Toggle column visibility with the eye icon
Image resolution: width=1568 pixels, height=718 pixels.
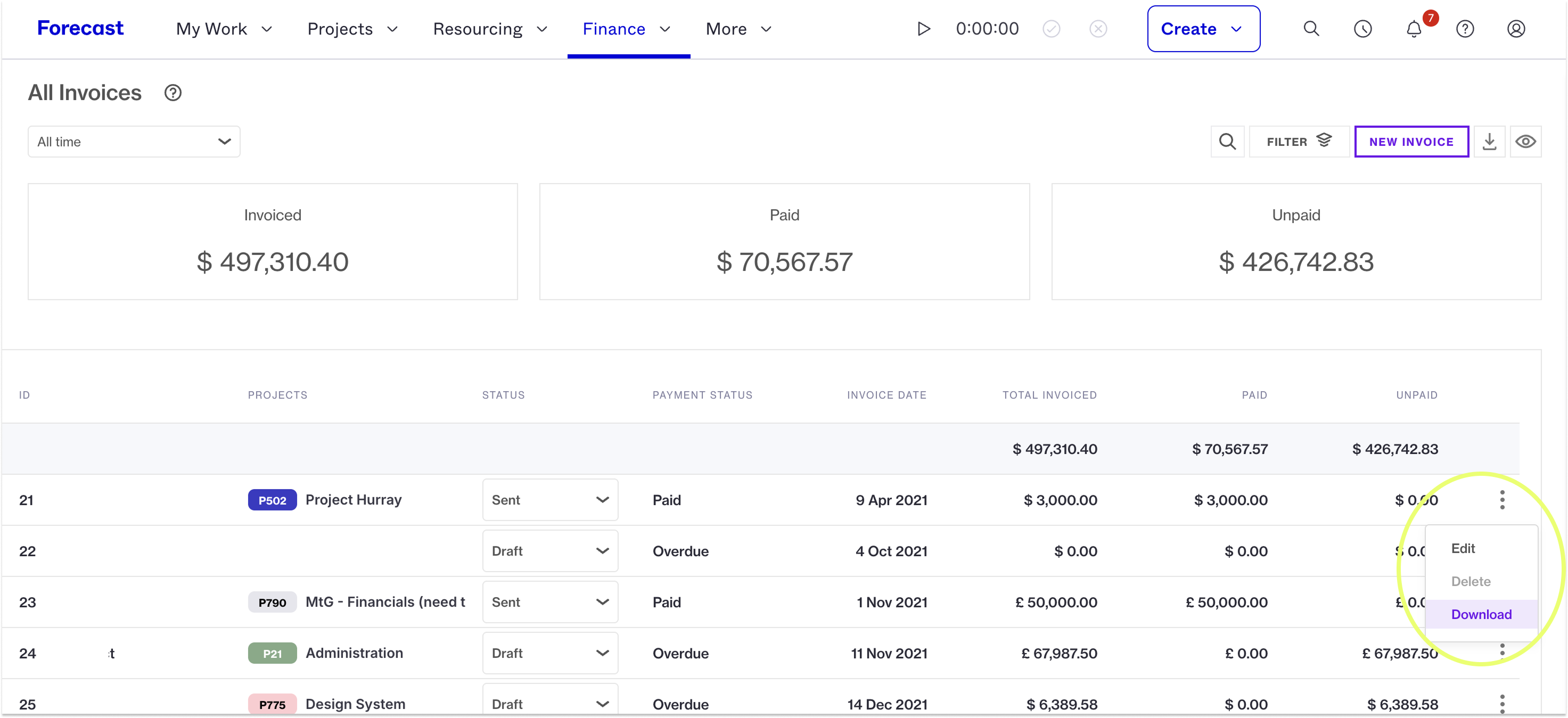[1525, 142]
